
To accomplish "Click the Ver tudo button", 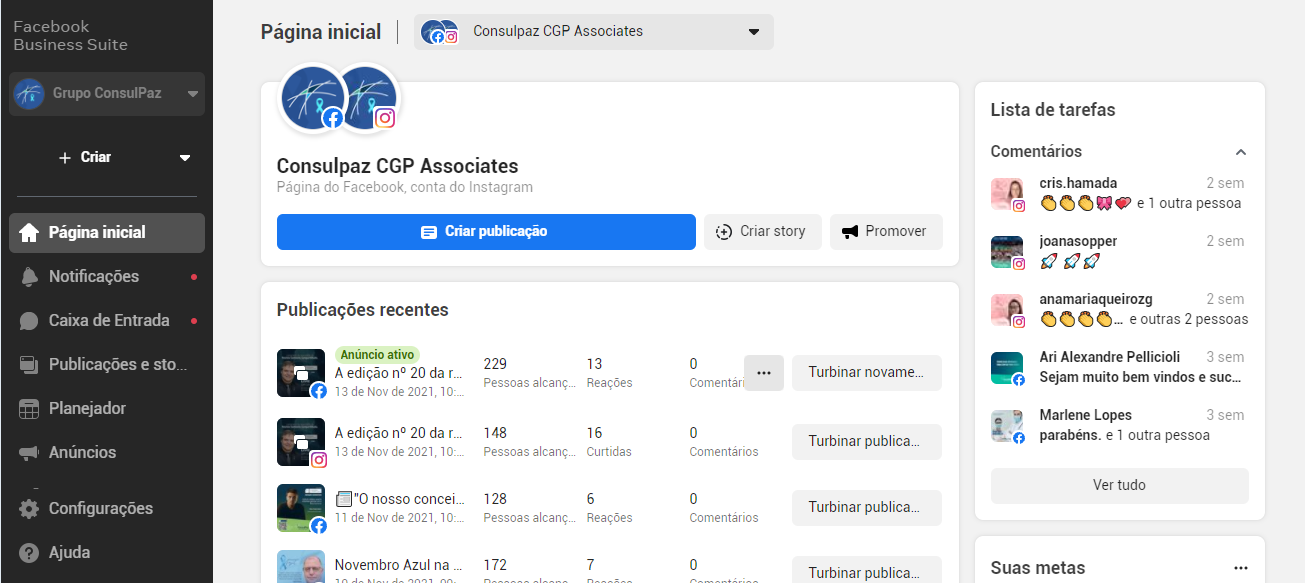I will click(1119, 486).
